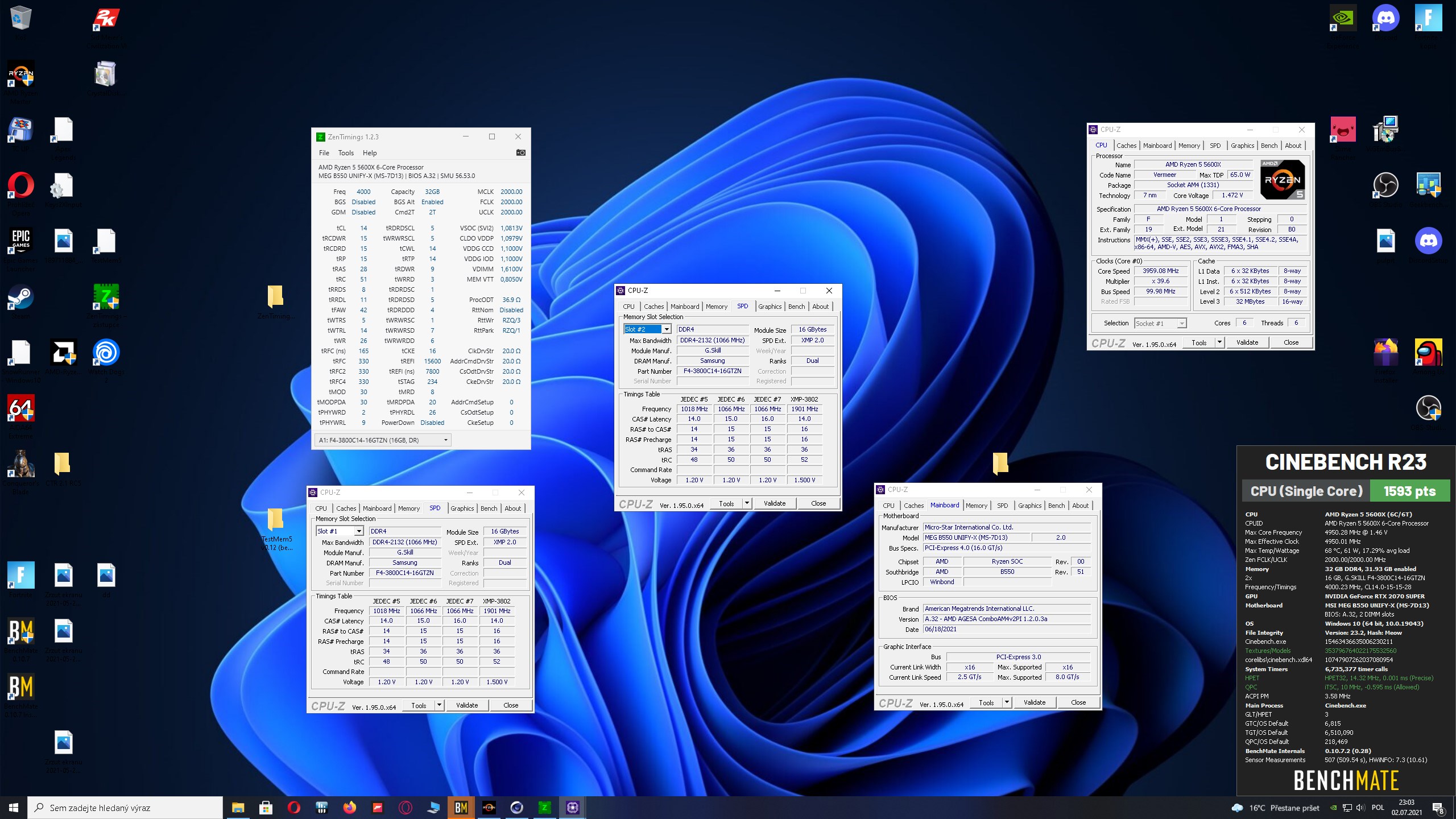The height and width of the screenshot is (819, 1456).
Task: Switch to Caches tab in CPU-Z processor window
Action: [x=1126, y=146]
